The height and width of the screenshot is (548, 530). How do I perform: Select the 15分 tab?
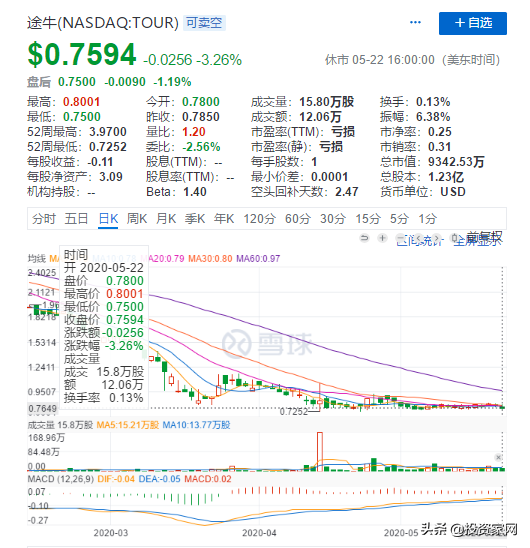tap(368, 219)
